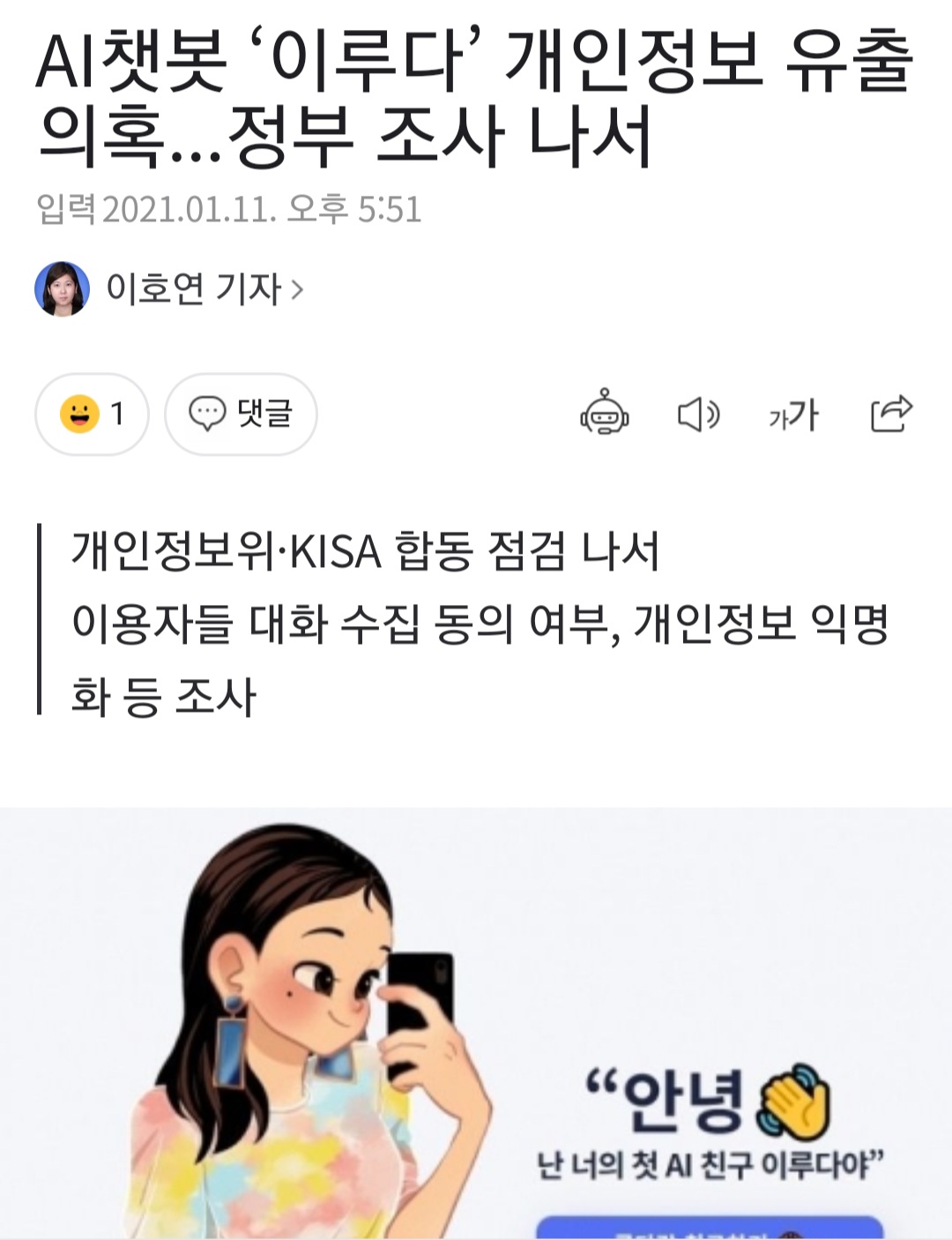
Task: Share the article via the share icon
Action: [x=890, y=413]
